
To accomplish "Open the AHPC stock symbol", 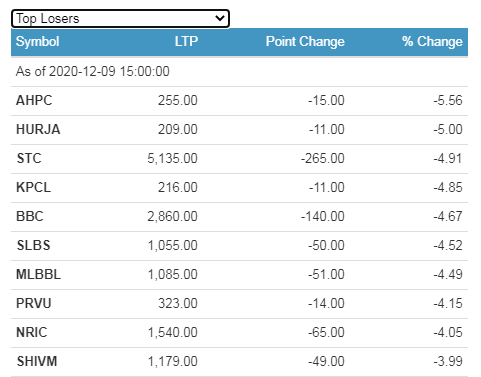I will coord(34,100).
